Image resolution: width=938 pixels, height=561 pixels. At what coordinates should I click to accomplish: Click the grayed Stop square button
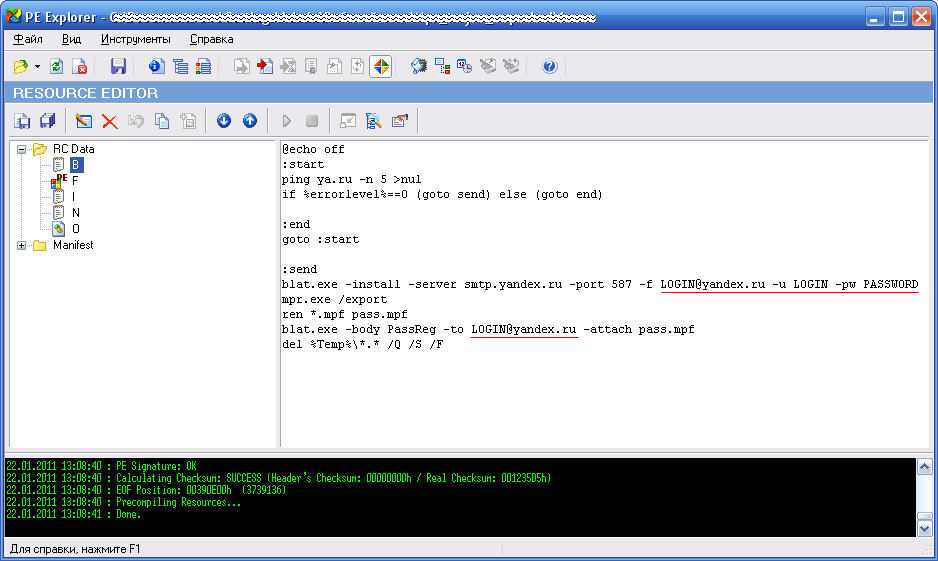click(x=312, y=121)
